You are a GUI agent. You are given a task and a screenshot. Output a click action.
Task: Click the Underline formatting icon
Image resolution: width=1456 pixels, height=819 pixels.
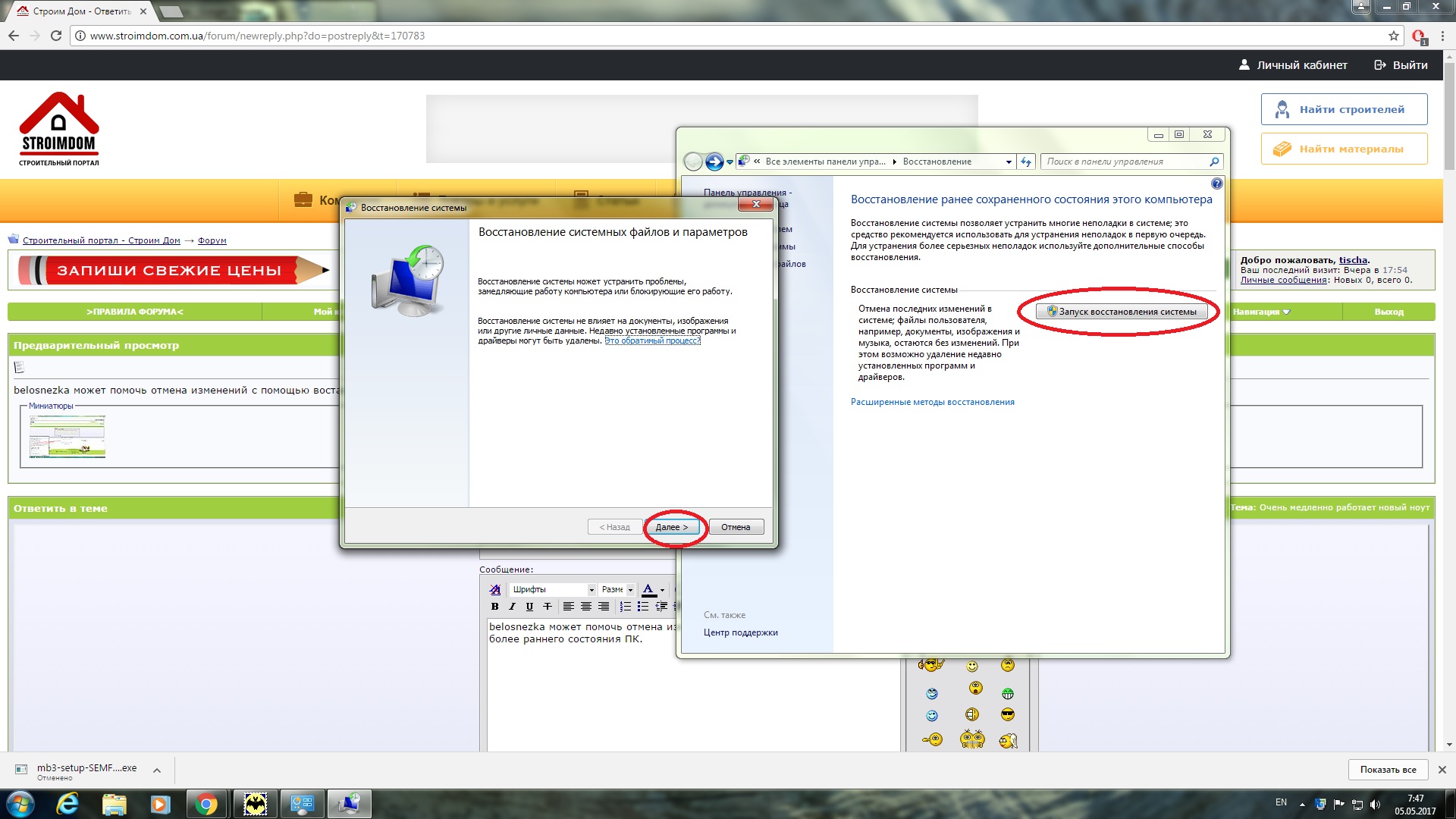529,607
